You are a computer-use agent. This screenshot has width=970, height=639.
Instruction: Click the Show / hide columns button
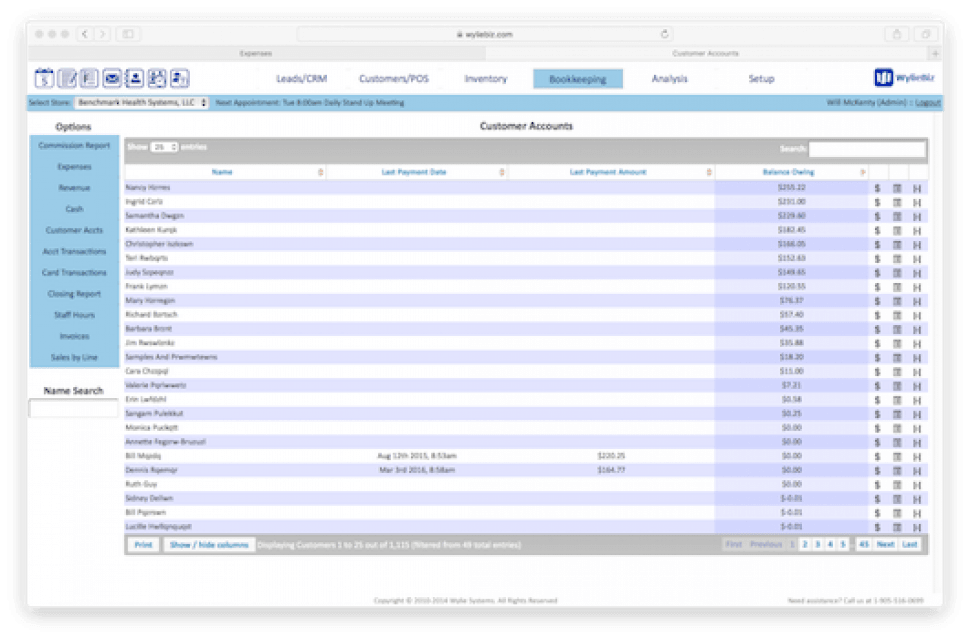click(208, 545)
